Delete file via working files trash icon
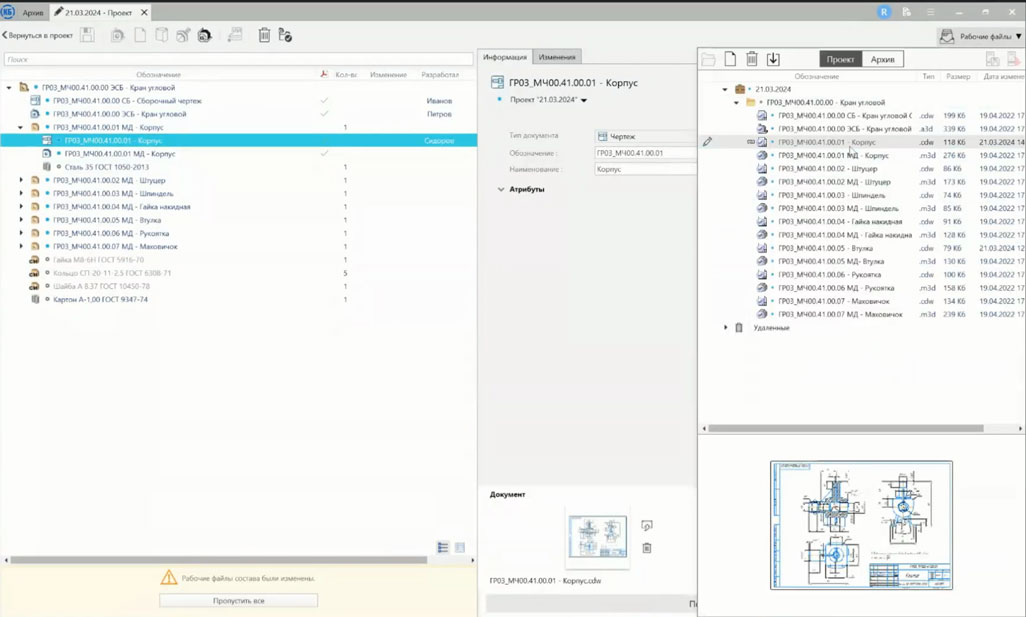The image size is (1026, 617). point(752,59)
